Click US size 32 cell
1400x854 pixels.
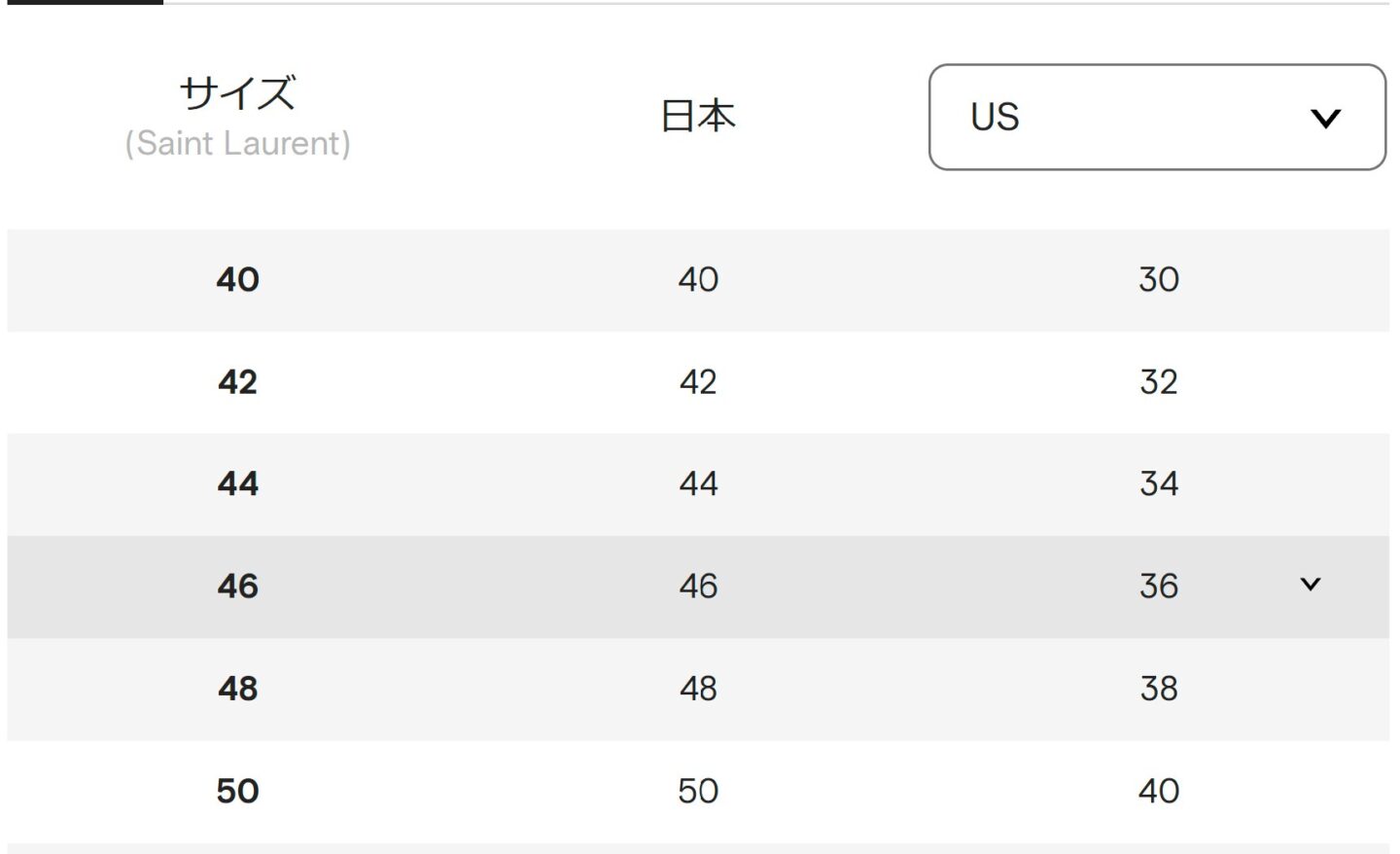click(1158, 382)
